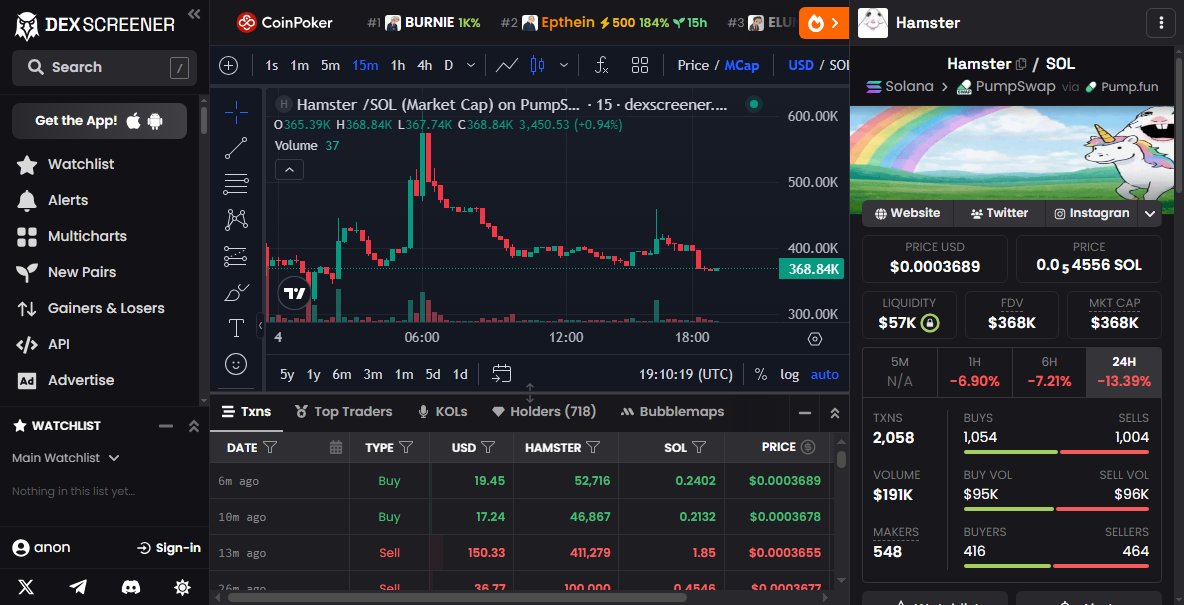Expand the Main Watchlist dropdown

click(x=66, y=458)
